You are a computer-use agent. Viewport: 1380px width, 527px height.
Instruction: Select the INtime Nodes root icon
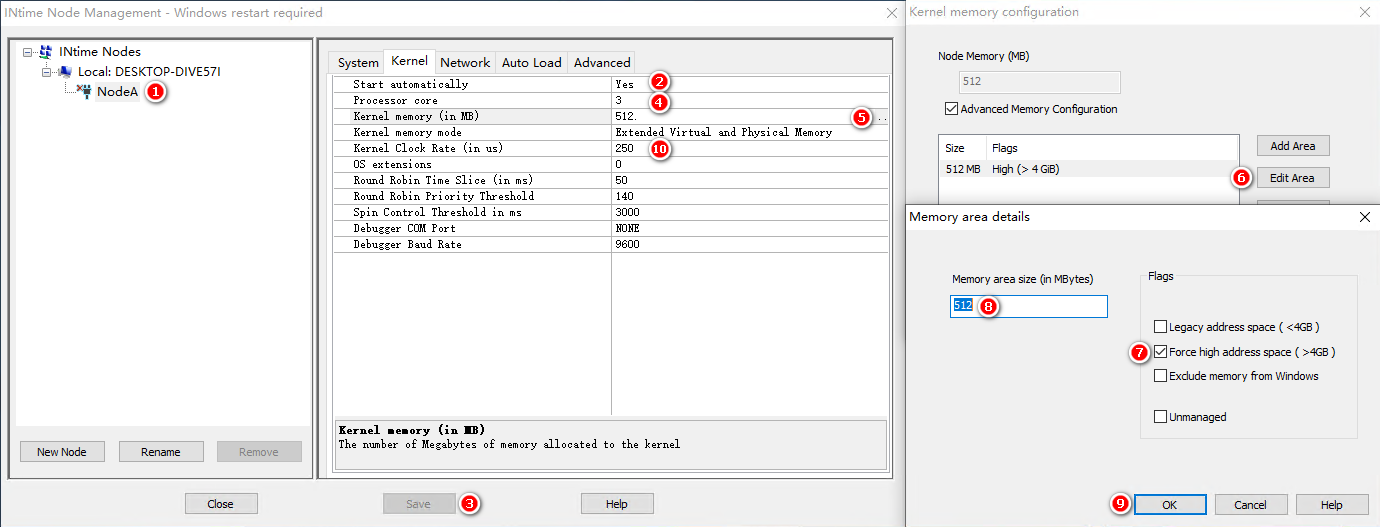tap(46, 52)
